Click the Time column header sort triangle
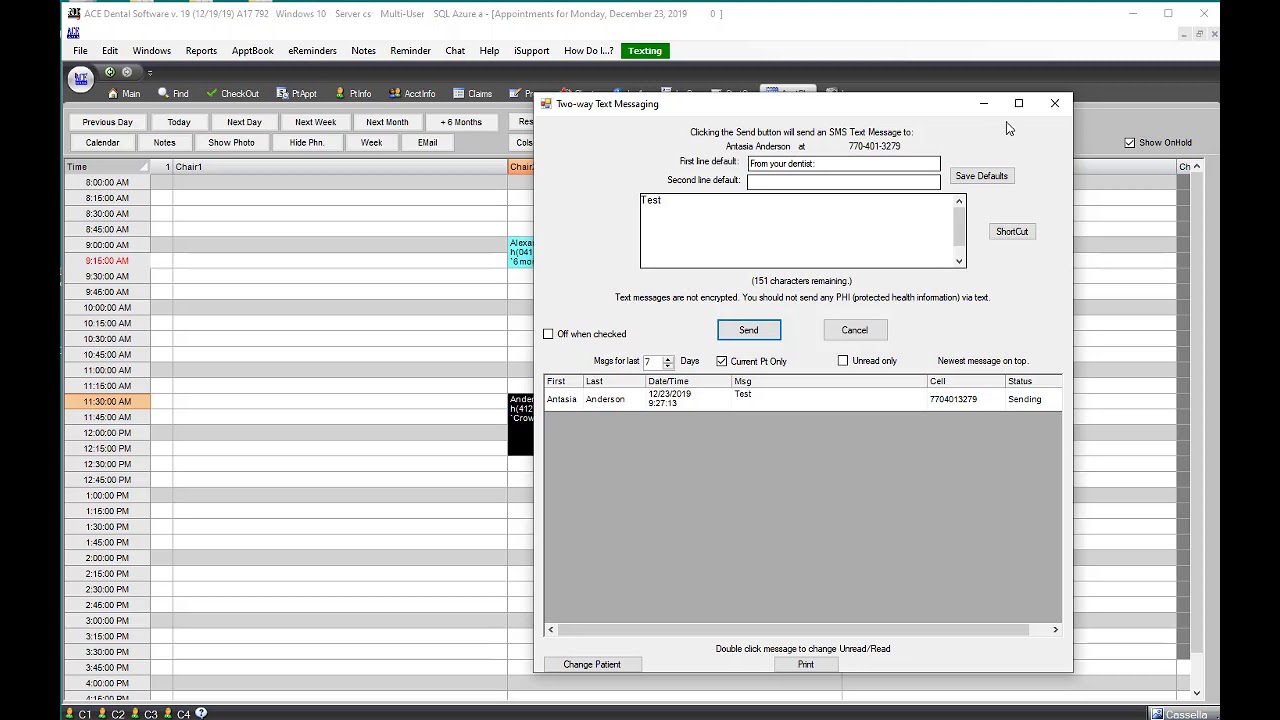Image resolution: width=1280 pixels, height=720 pixels. [144, 167]
